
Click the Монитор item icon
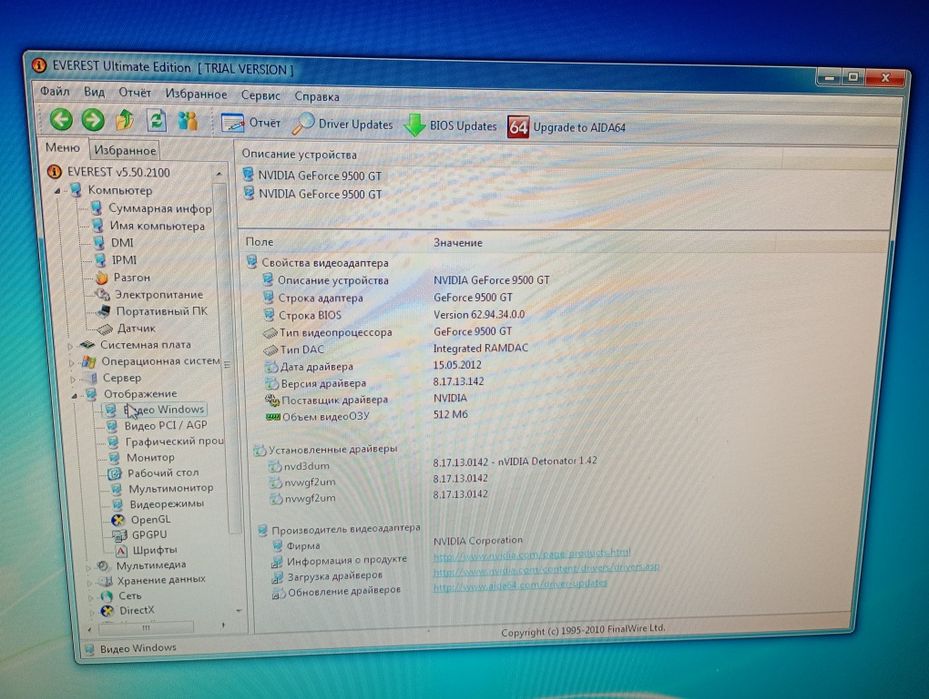113,457
